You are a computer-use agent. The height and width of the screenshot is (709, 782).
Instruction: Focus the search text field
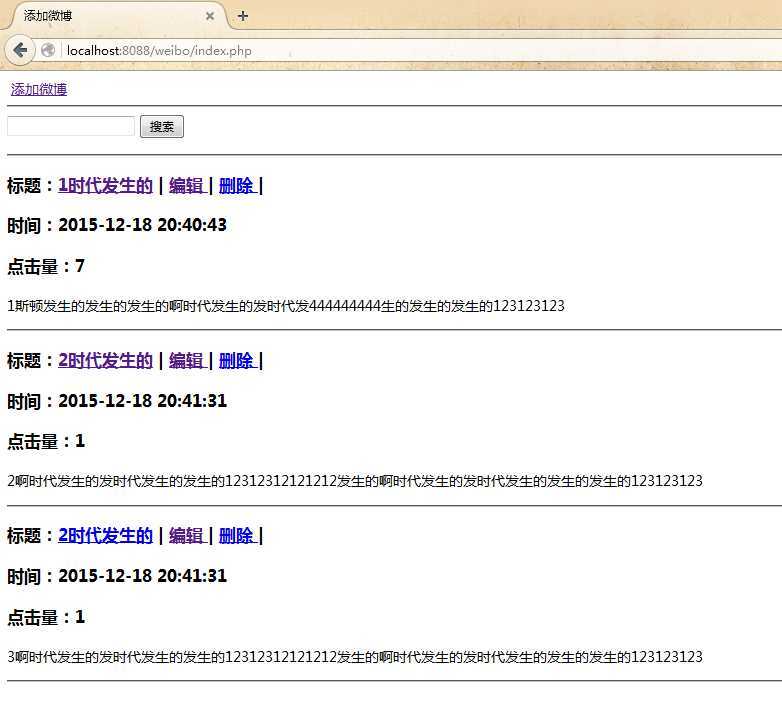tap(71, 126)
